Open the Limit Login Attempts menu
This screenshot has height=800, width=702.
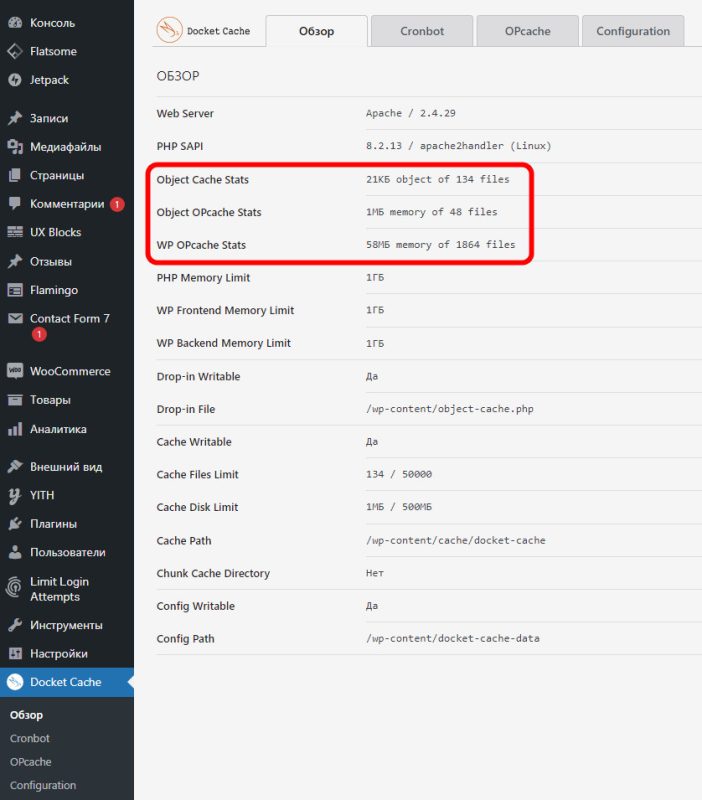(59, 589)
